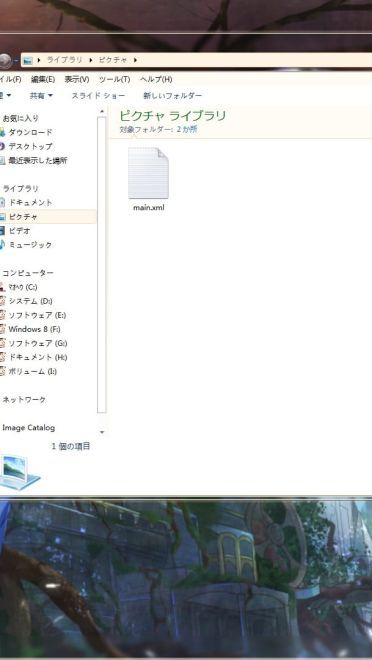Open デスクトップ in favorites
Viewport: 372px width, 660px height.
pos(30,146)
